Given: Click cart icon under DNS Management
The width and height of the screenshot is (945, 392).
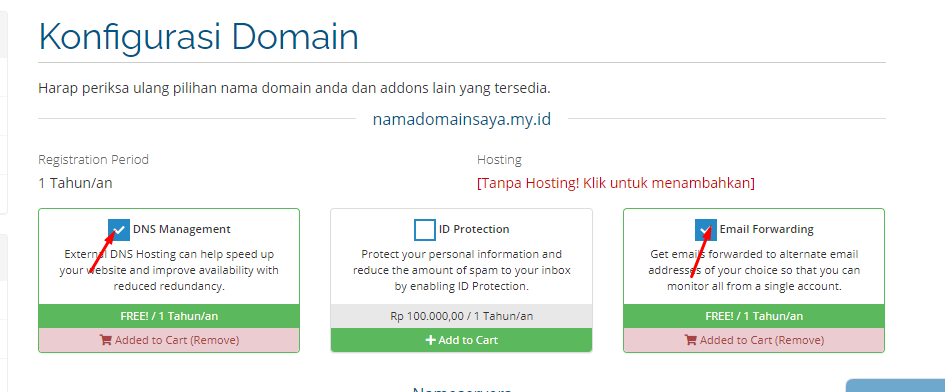Looking at the screenshot, I should click(x=105, y=340).
